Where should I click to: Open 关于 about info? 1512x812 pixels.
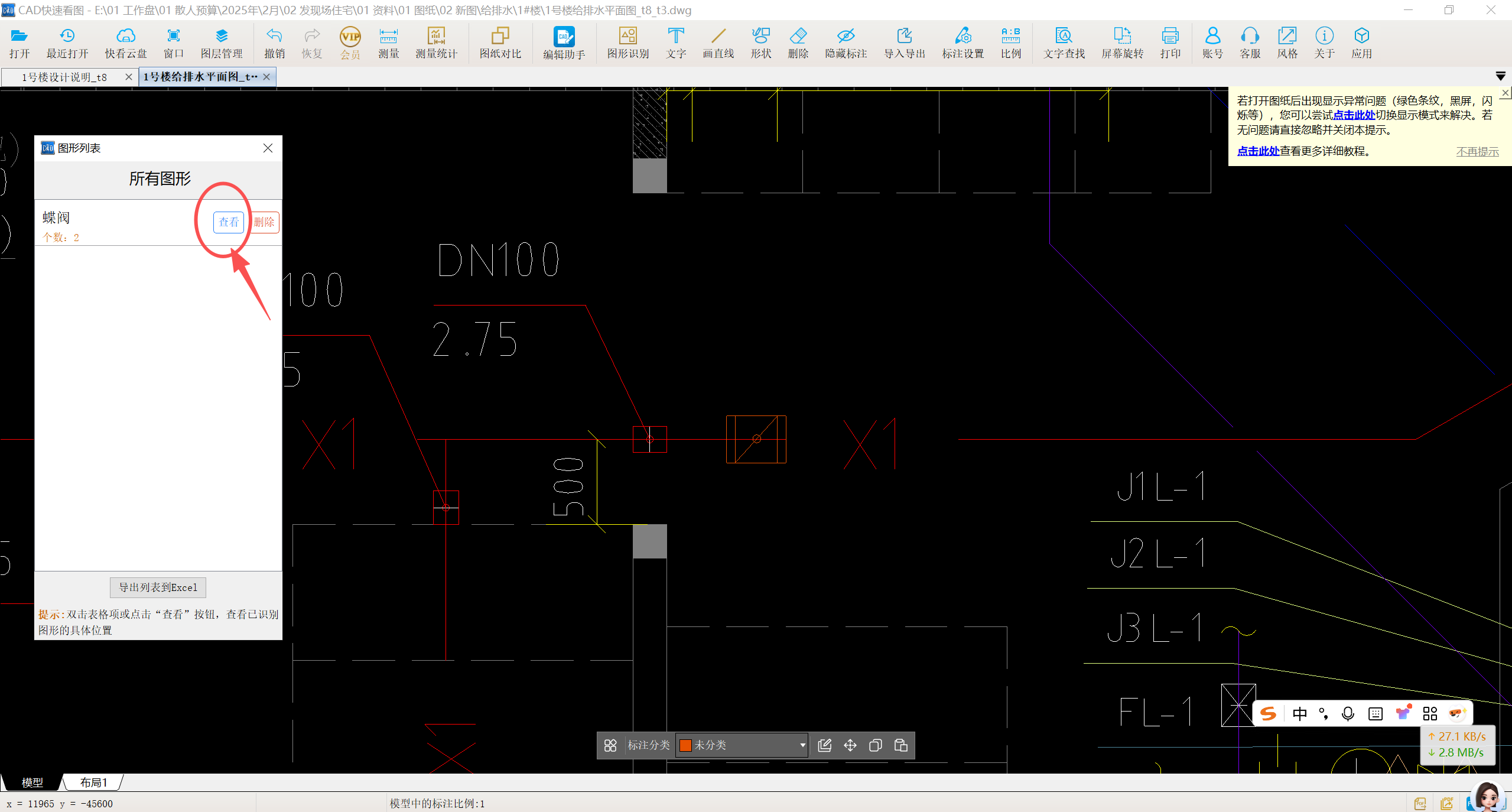(x=1324, y=43)
